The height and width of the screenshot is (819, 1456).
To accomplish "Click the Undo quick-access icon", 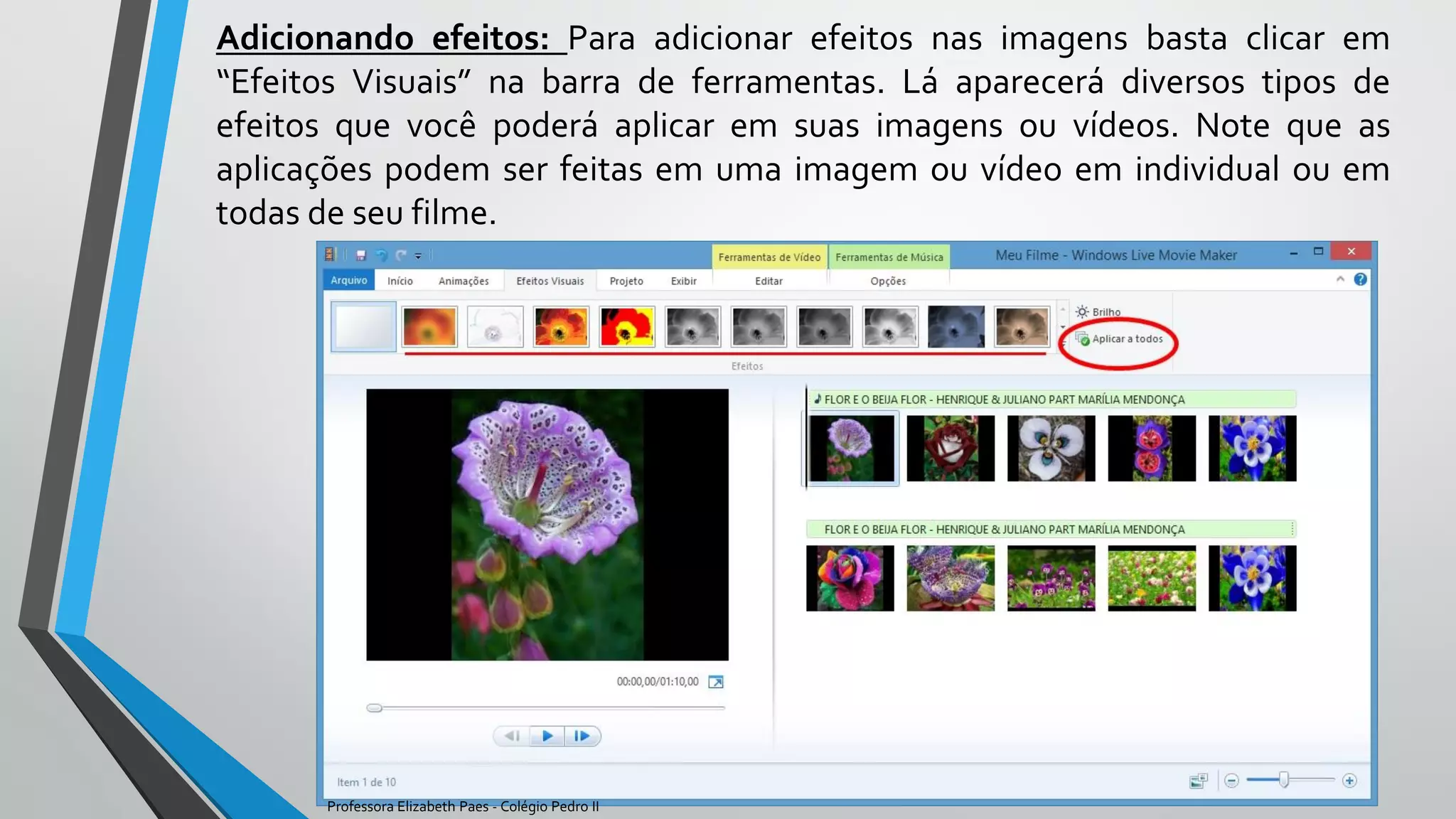I will (381, 255).
